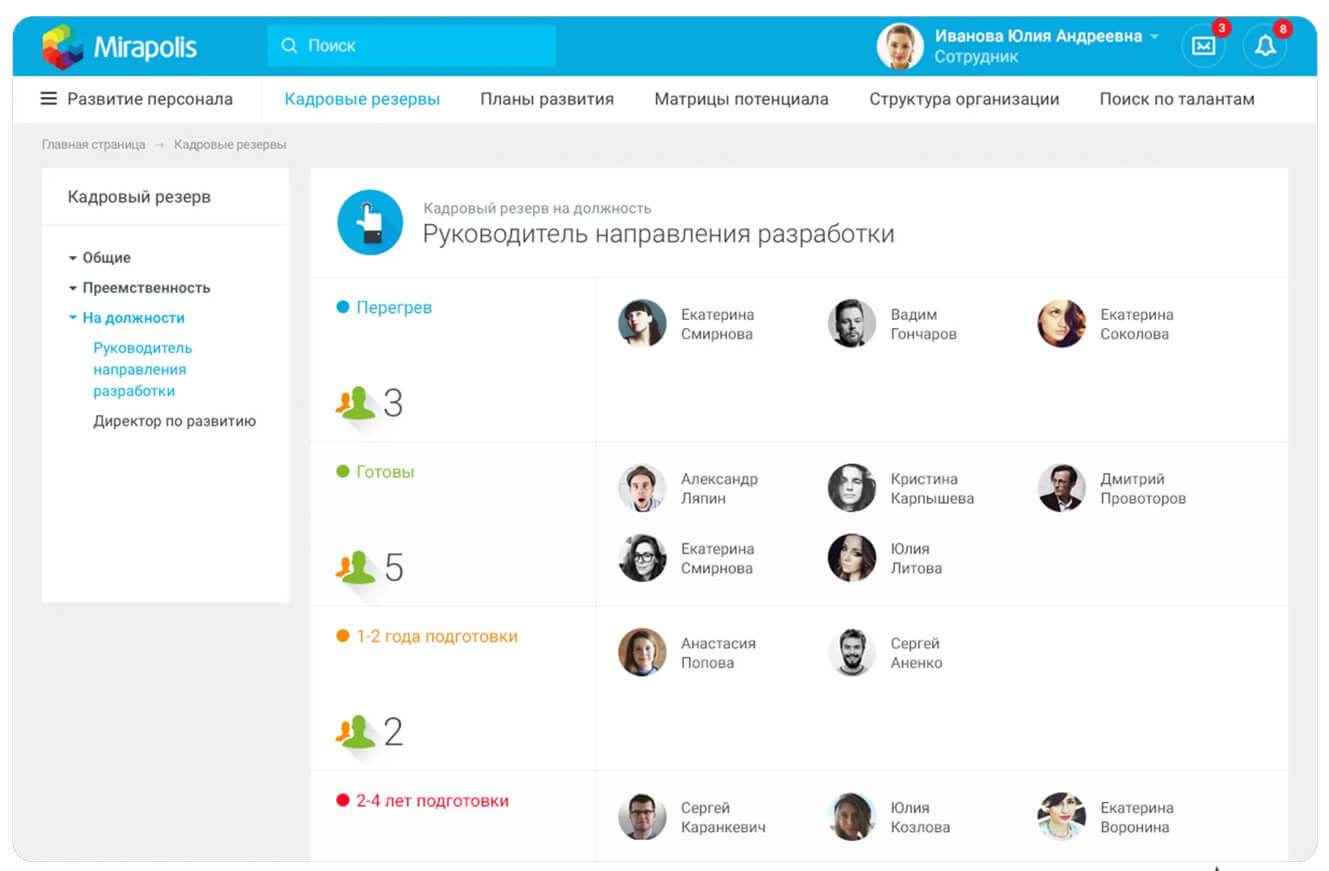This screenshot has height=871, width=1329.
Task: Click the green dot next to Готовы
Action: point(343,472)
